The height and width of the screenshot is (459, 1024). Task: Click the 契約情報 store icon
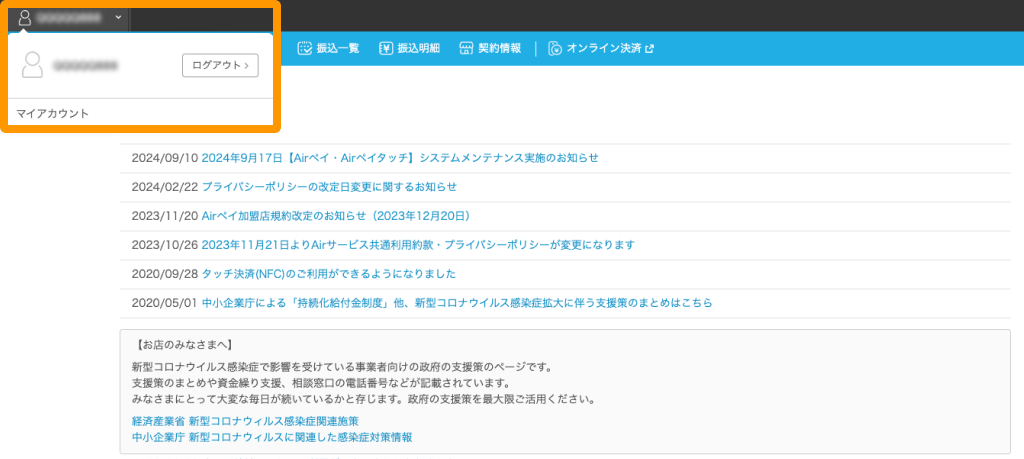click(x=465, y=48)
